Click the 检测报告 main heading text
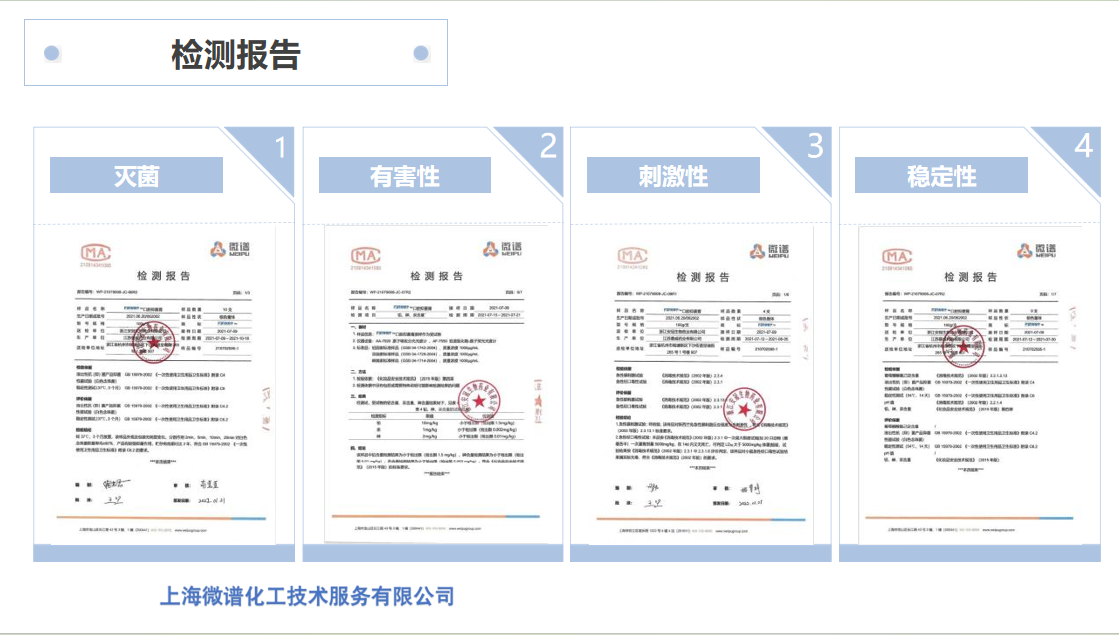The height and width of the screenshot is (635, 1119). tap(236, 54)
